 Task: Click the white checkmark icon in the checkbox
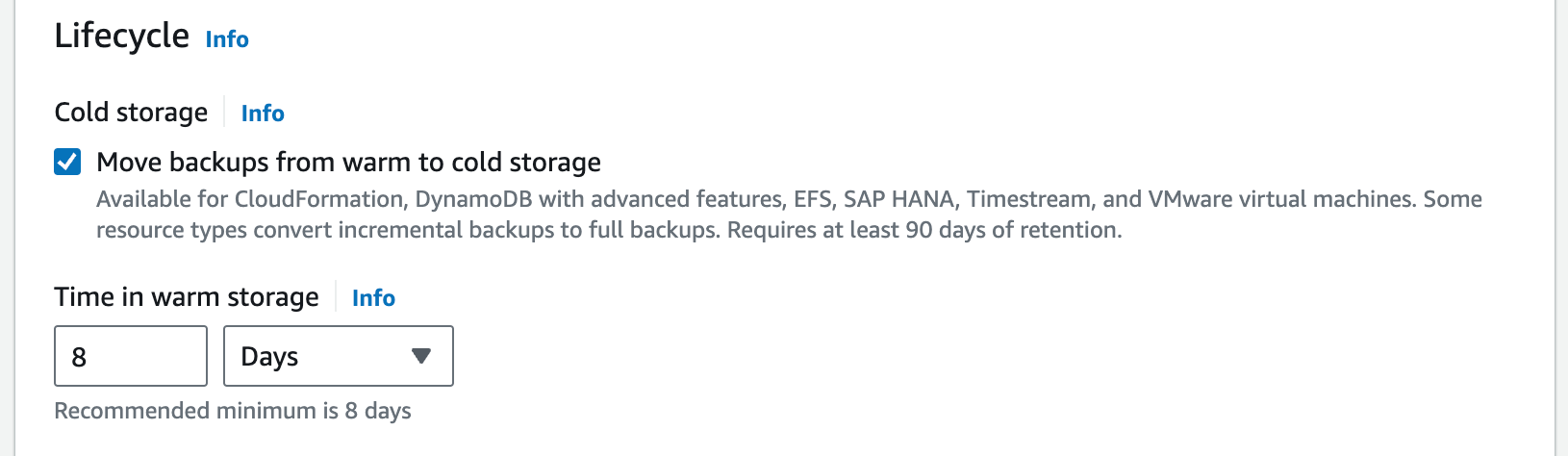[x=67, y=162]
